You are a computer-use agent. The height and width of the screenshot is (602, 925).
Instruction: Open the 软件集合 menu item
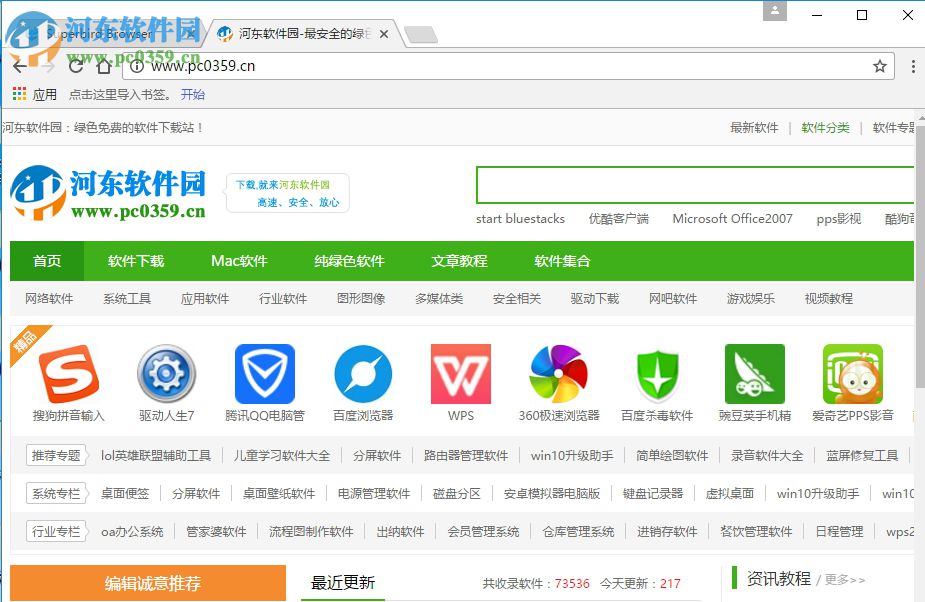pos(562,261)
